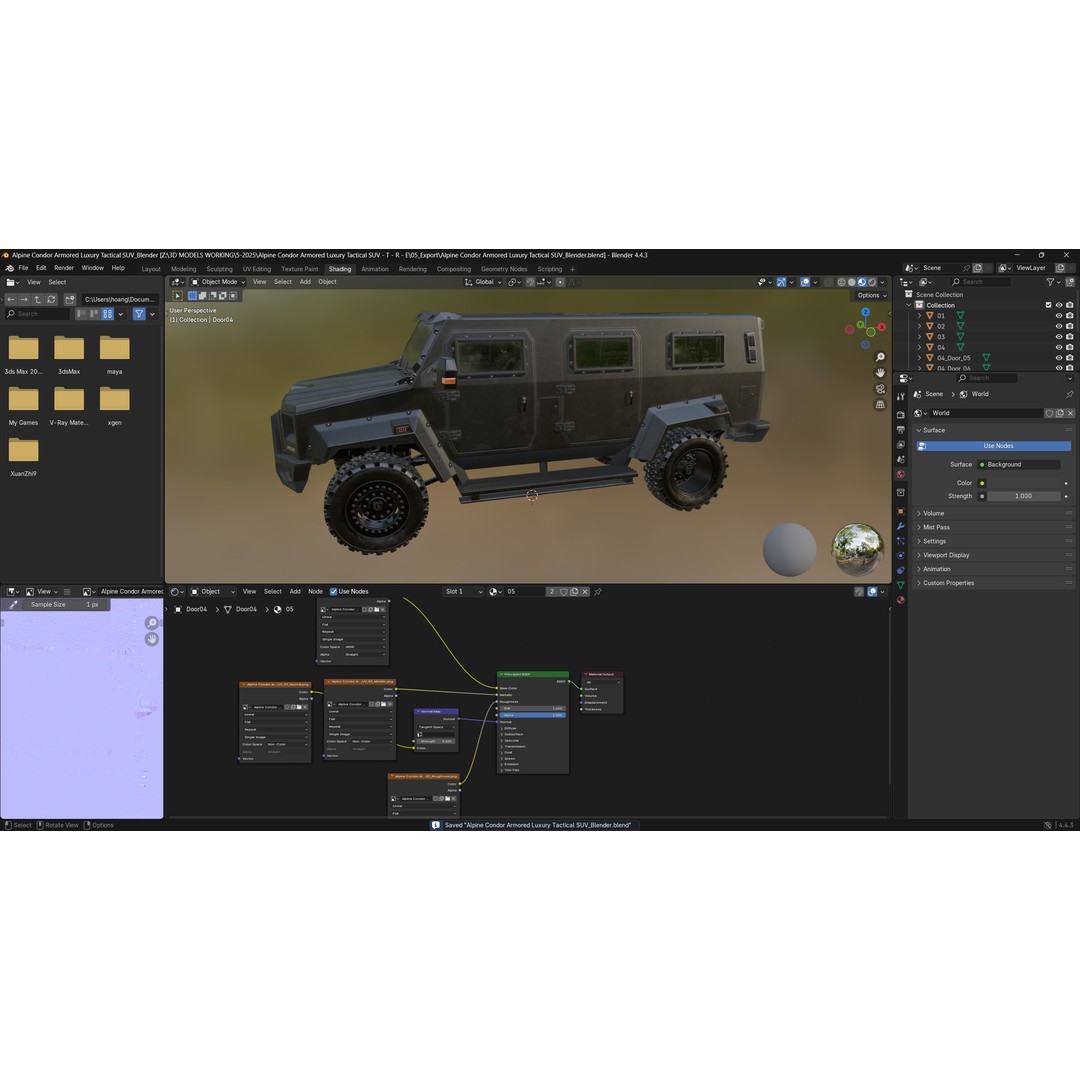Image resolution: width=1080 pixels, height=1080 pixels.
Task: Open viewport Options dropdown
Action: pyautogui.click(x=871, y=295)
